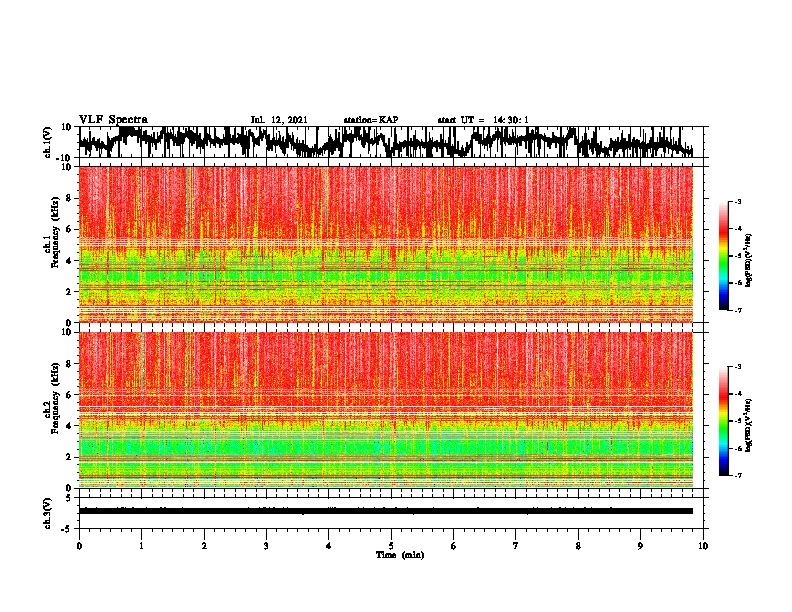Screen dimensions: 792x612
Task: Click the "4" kHz tick on ch.1 frequency axis
Action: tap(69, 261)
